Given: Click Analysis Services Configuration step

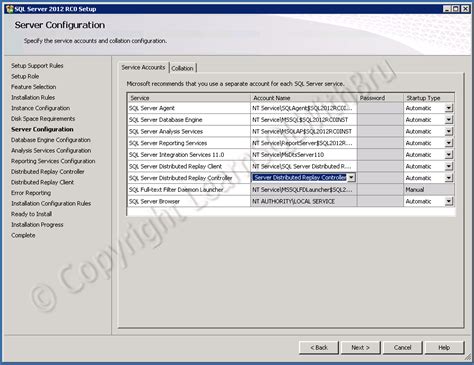Looking at the screenshot, I should click(51, 151).
